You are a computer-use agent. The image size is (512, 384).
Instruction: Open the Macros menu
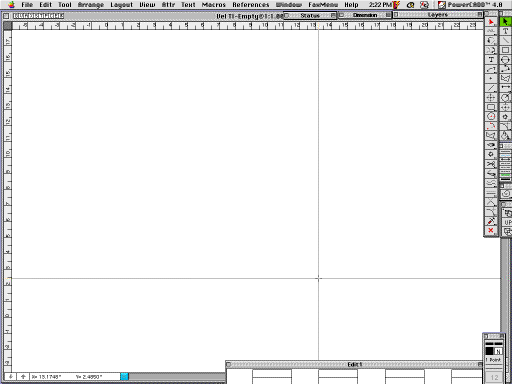pos(214,5)
